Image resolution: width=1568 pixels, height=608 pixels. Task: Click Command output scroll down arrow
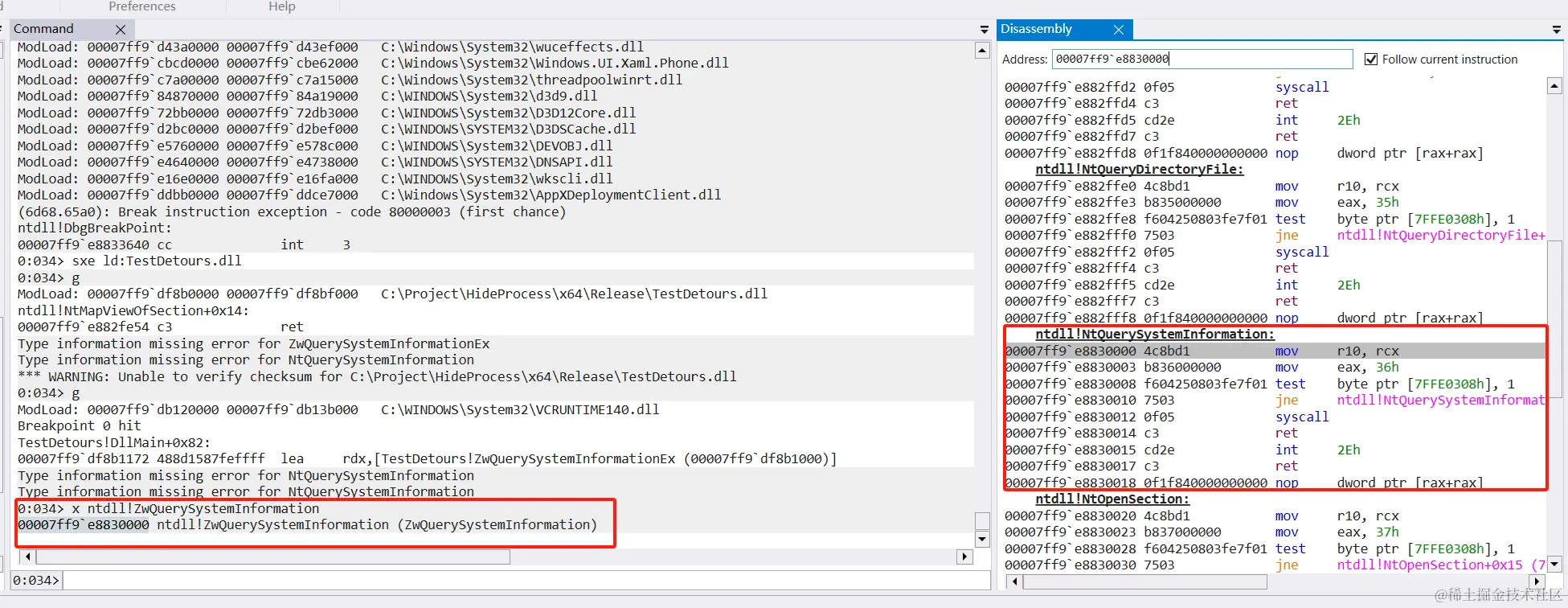point(982,539)
